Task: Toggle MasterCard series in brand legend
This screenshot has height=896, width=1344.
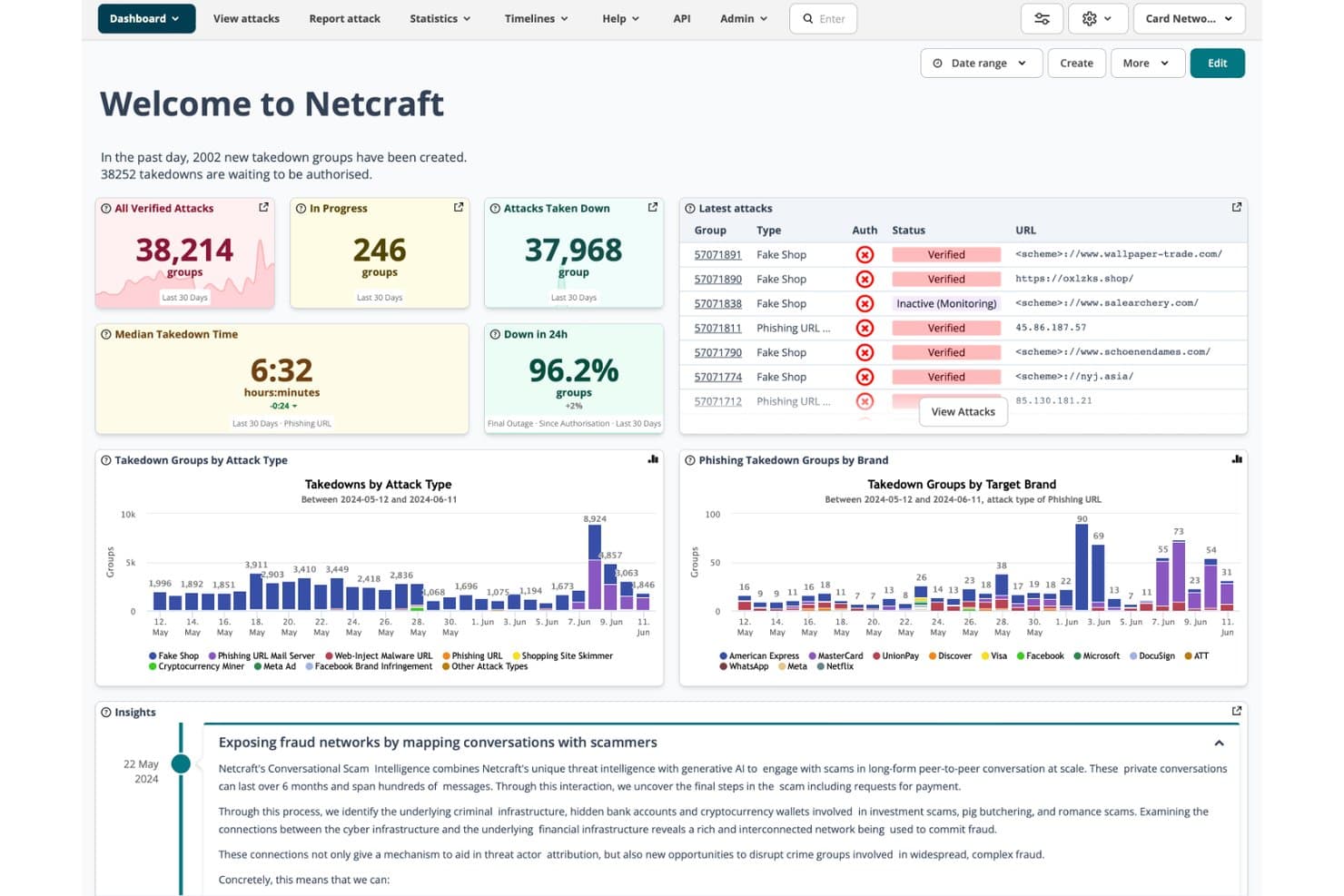Action: pos(835,655)
